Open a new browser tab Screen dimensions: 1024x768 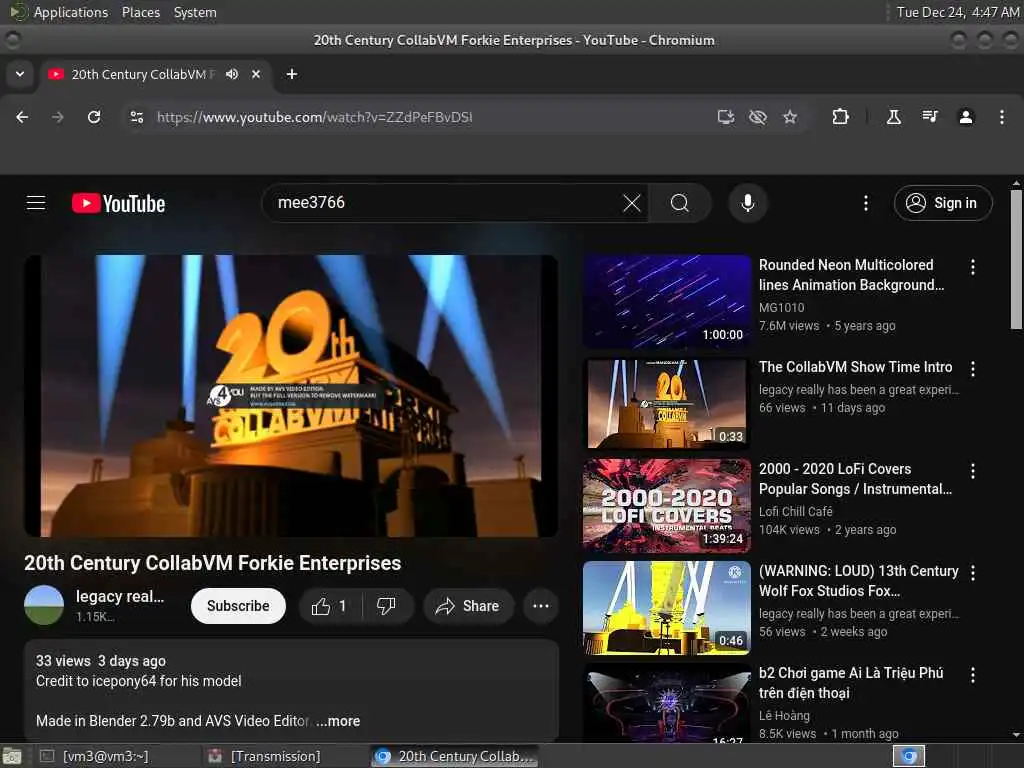click(x=292, y=74)
